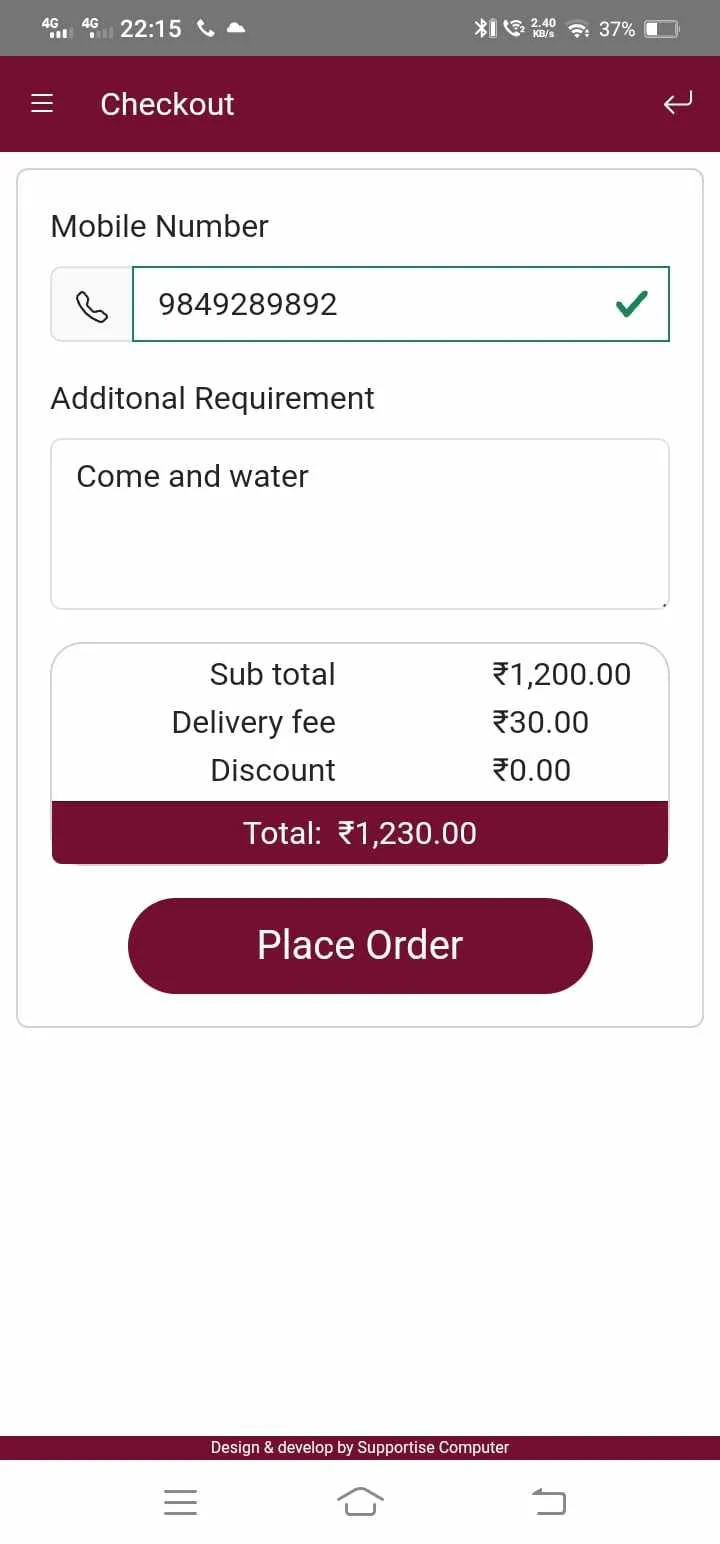Tap the phone icon beside mobile number
720x1544 pixels.
click(92, 305)
